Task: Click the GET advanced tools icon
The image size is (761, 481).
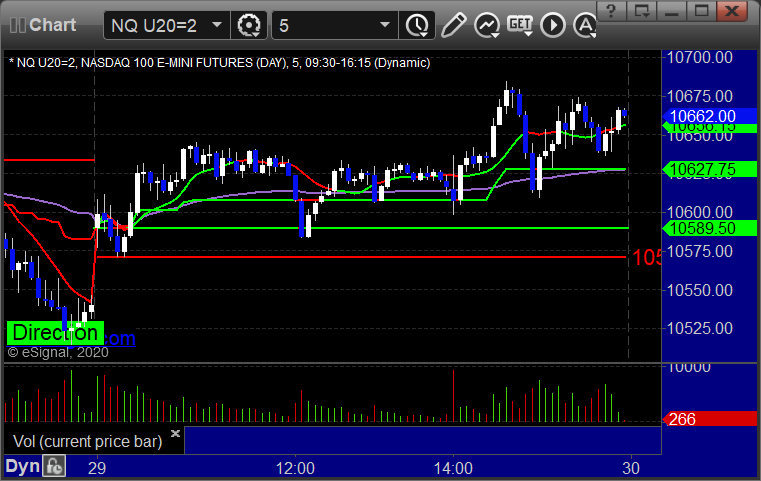Action: coord(520,25)
